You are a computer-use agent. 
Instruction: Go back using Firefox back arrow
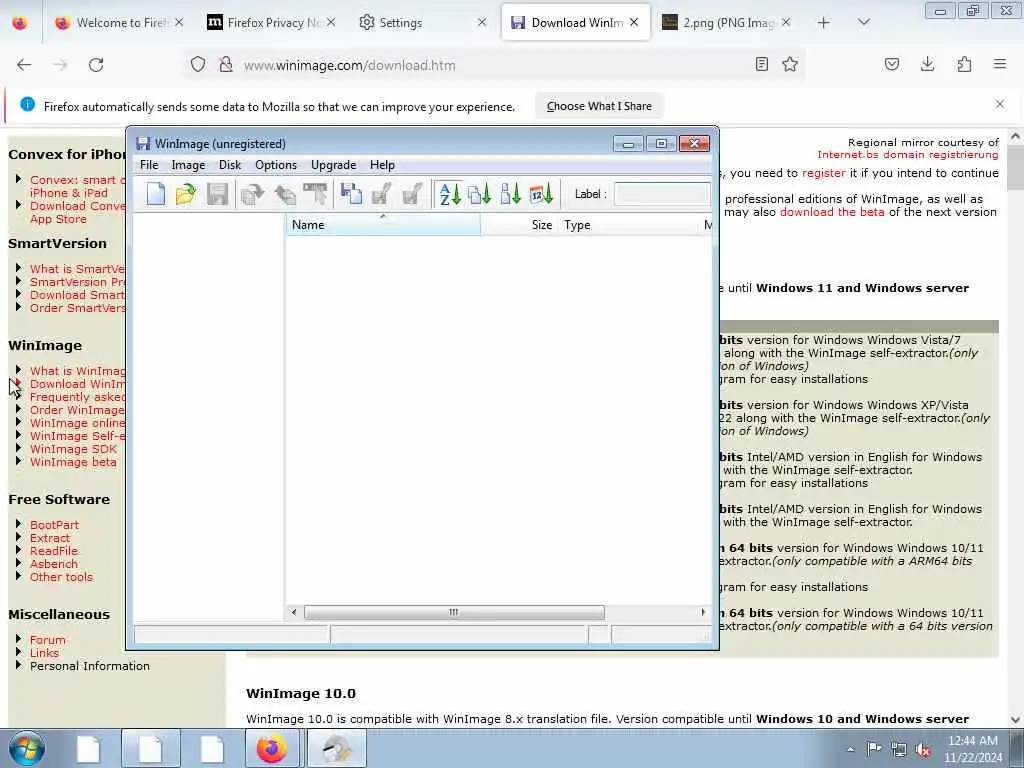pos(24,65)
